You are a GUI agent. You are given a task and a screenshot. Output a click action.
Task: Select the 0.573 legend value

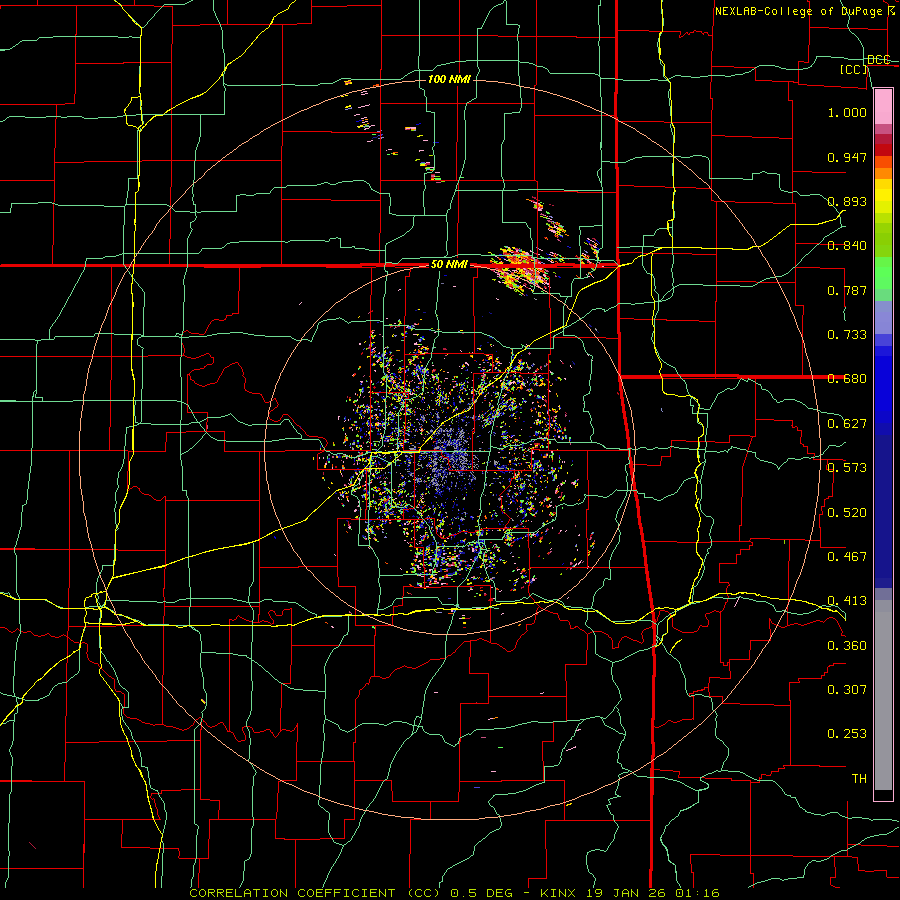coord(847,468)
